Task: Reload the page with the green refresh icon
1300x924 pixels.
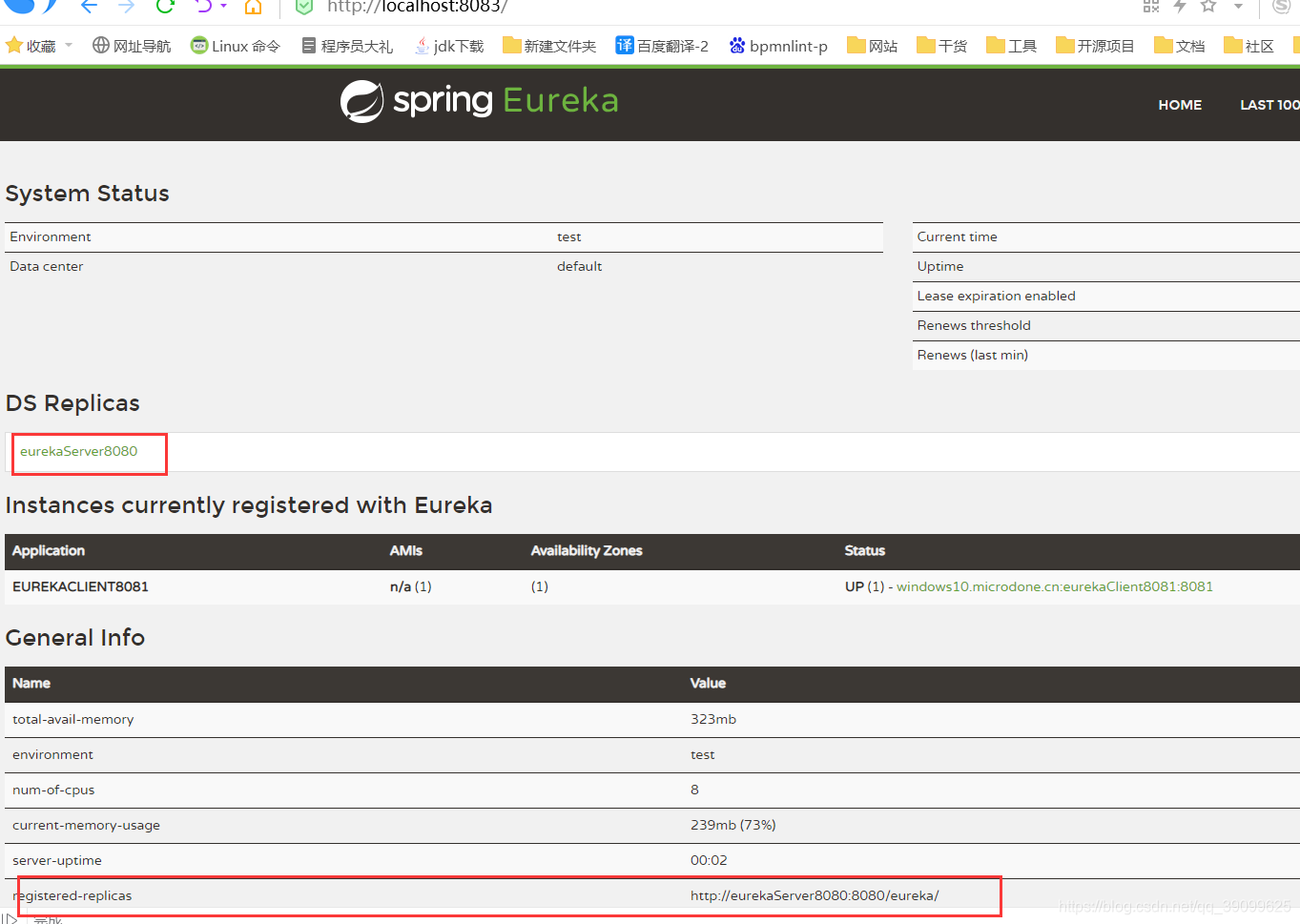Action: pos(165,6)
